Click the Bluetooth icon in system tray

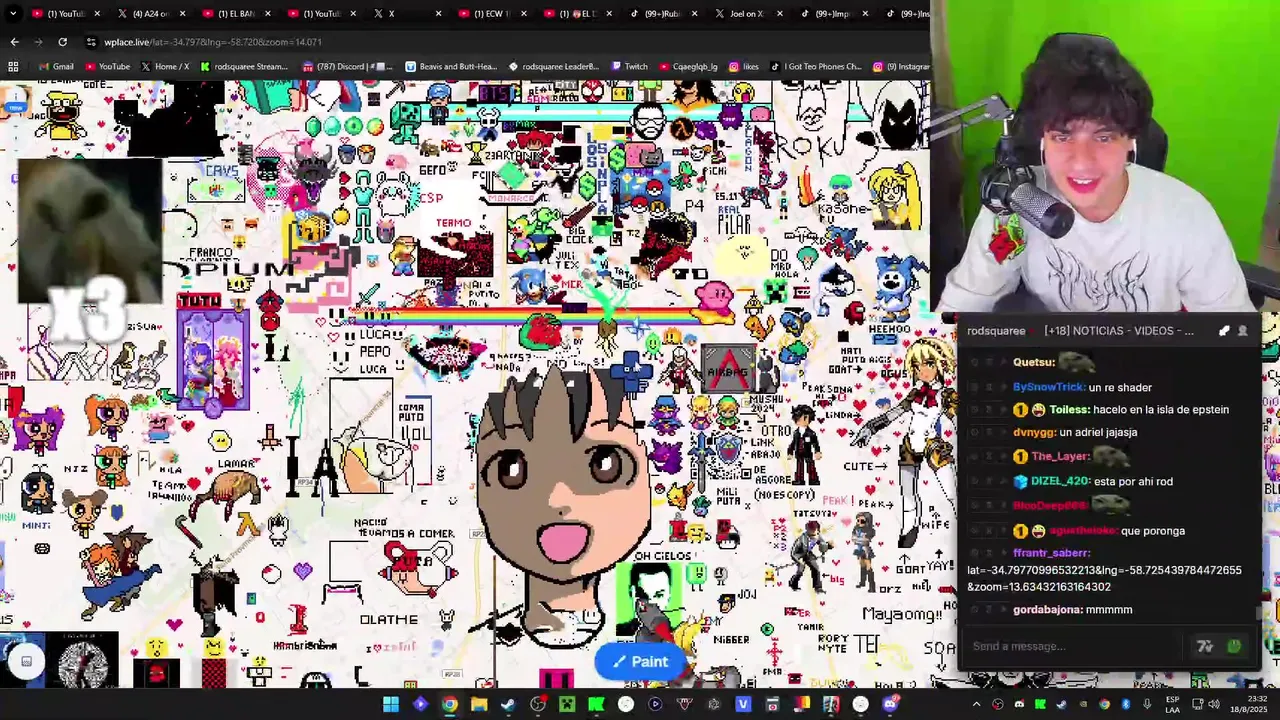(1125, 705)
